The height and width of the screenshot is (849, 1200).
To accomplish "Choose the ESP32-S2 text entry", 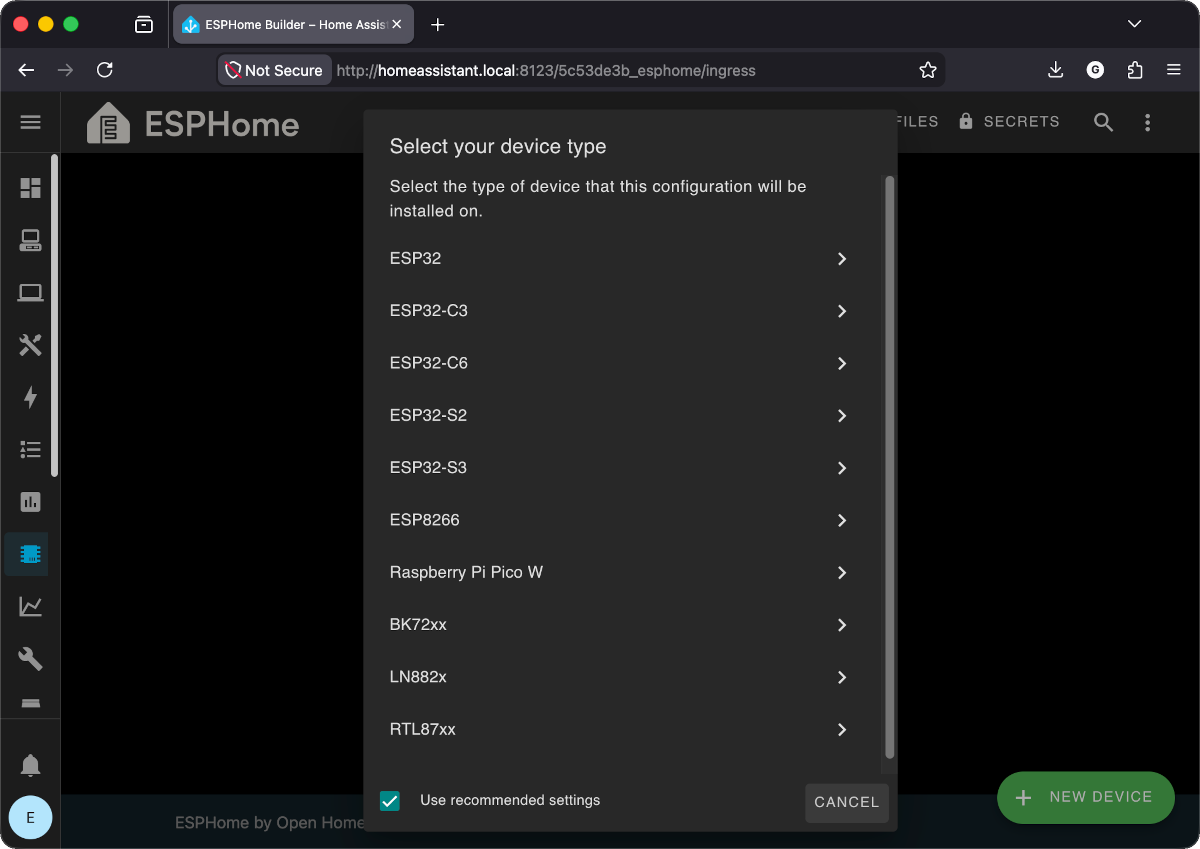I will (x=428, y=415).
